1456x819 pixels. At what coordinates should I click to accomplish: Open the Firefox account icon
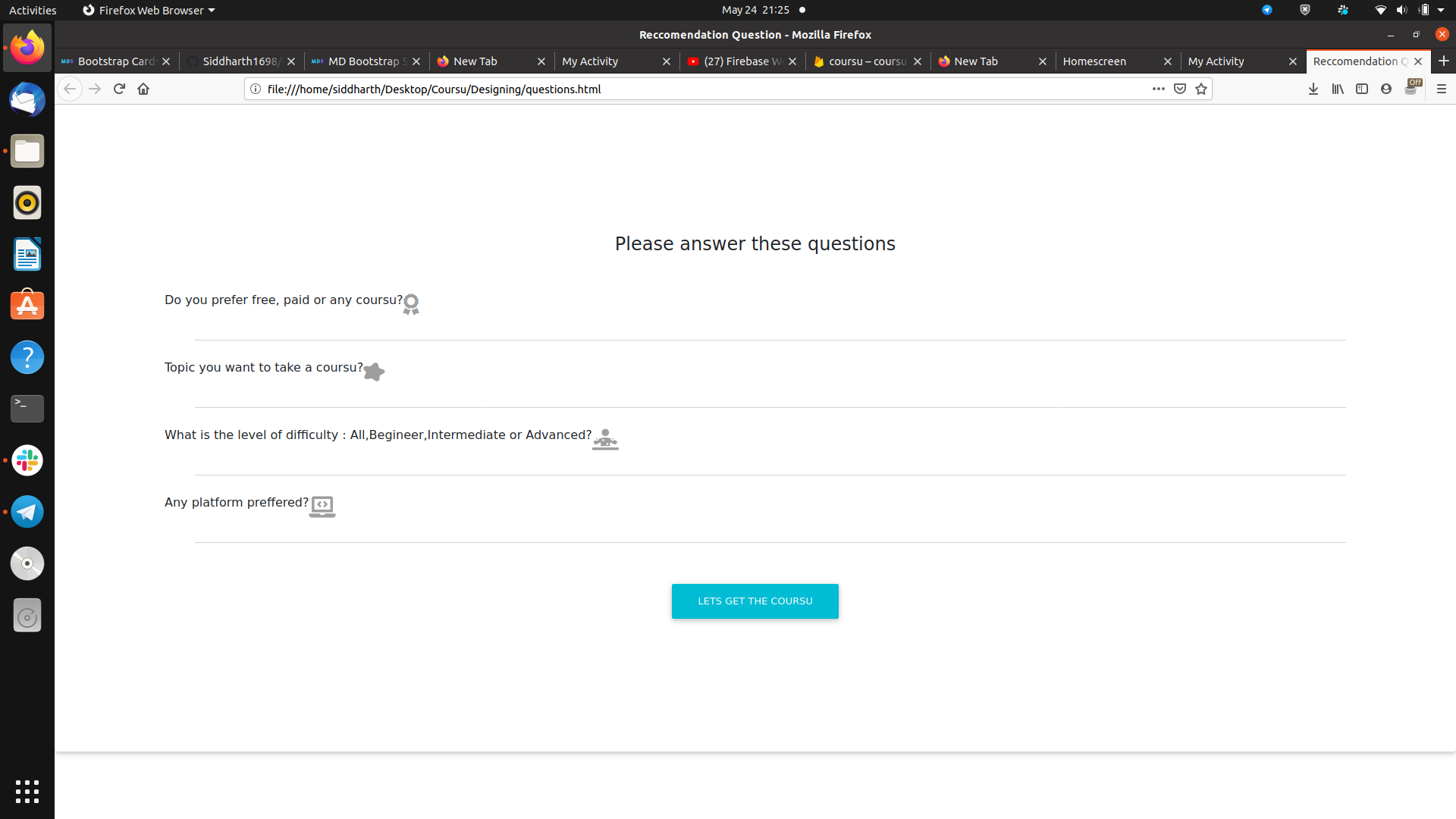[x=1386, y=89]
